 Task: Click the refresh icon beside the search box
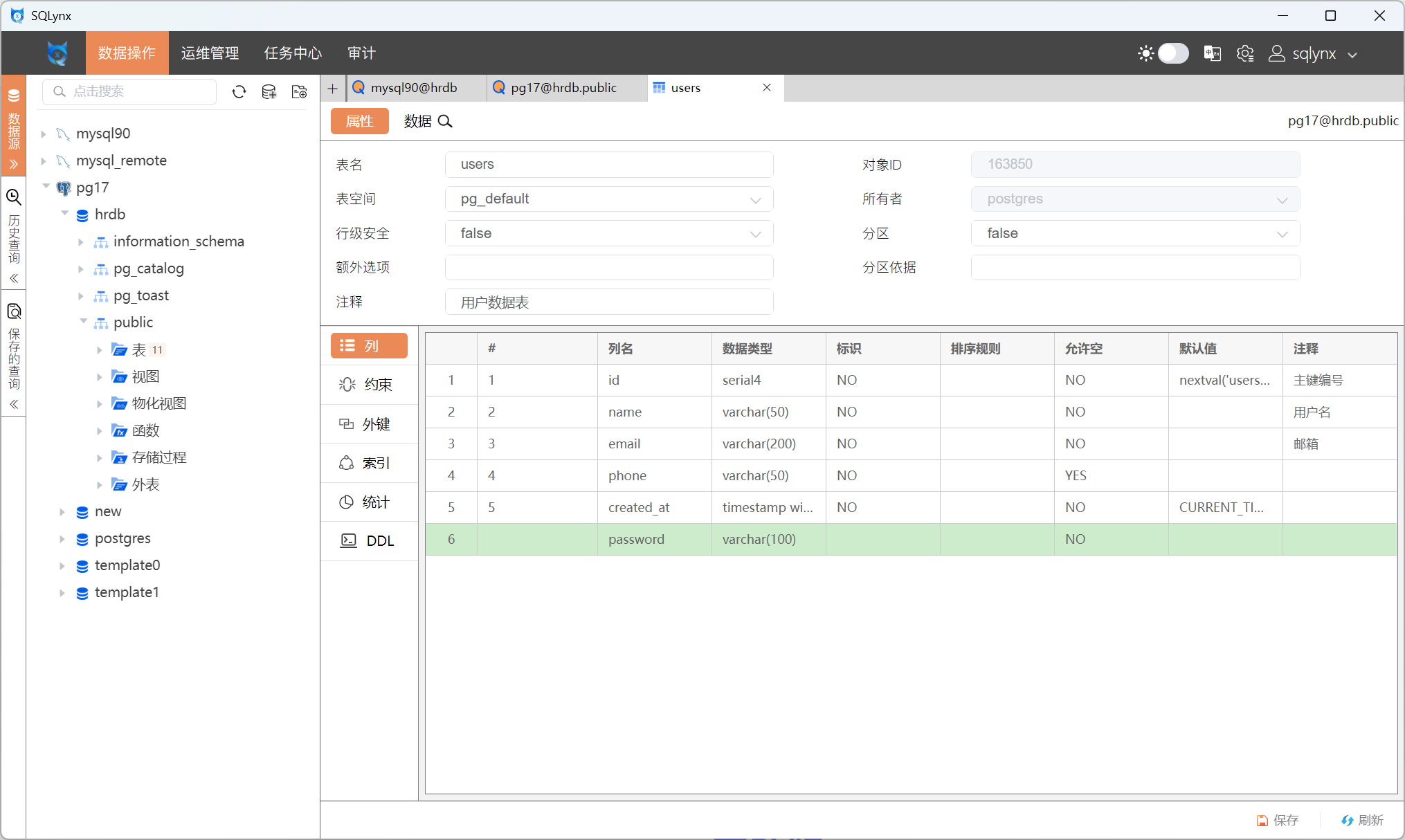click(239, 92)
